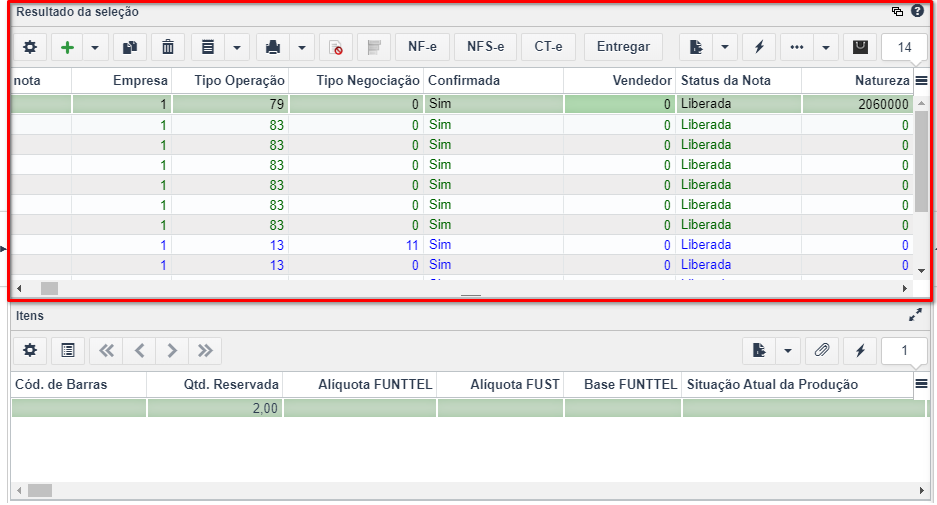
Task: Click scroll down arrow in Resultado grid
Action: coord(921,271)
